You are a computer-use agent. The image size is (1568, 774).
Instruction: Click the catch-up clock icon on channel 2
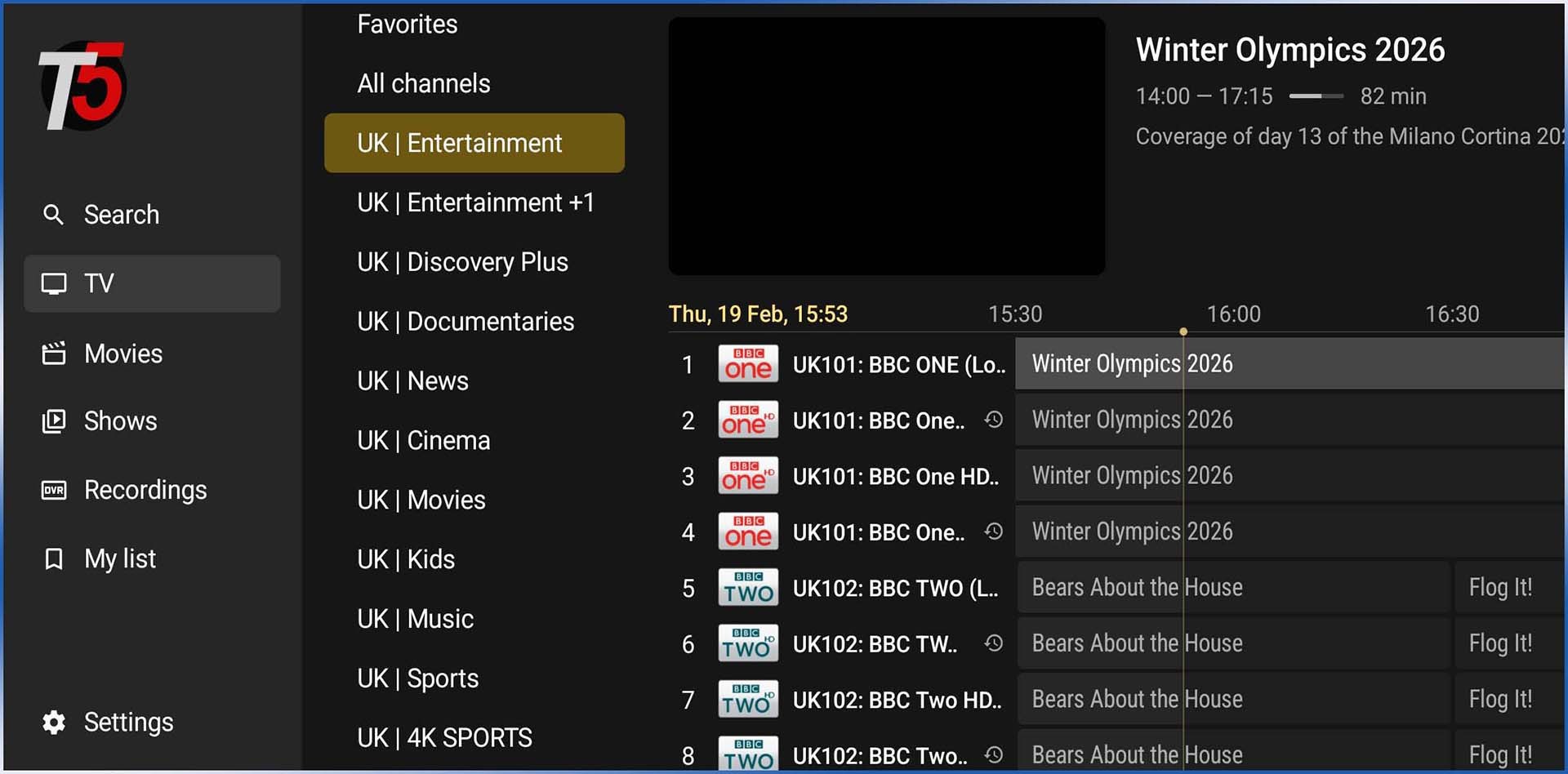tap(993, 420)
